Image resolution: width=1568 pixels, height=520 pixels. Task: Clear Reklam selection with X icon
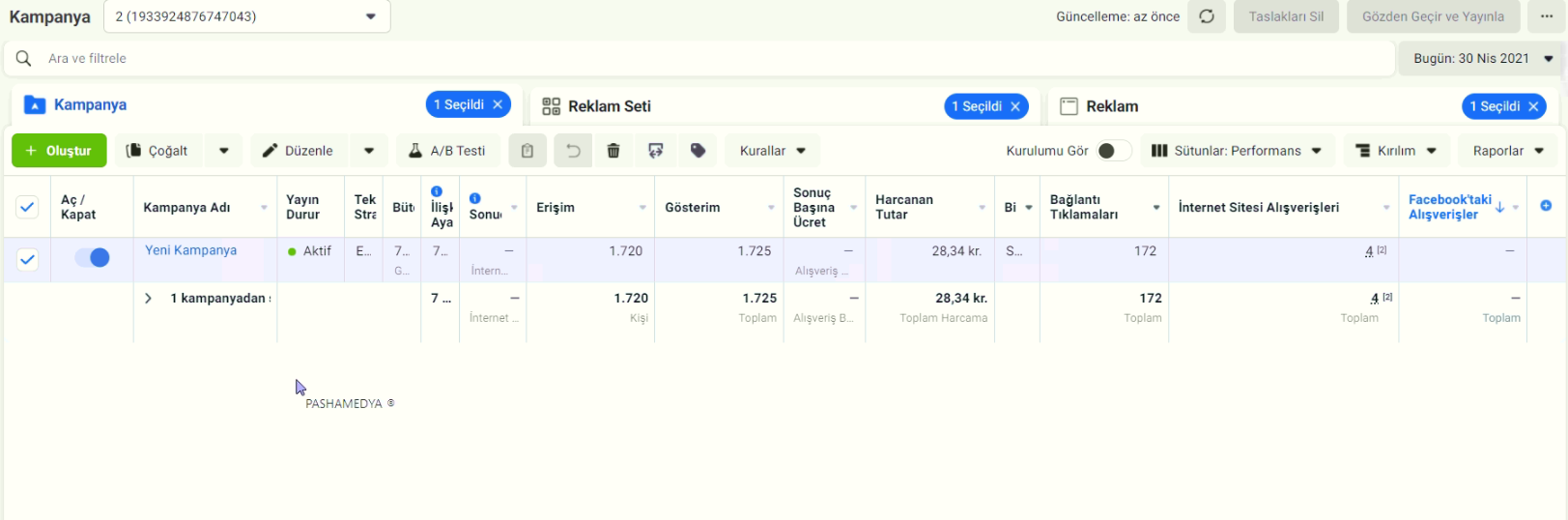[1533, 106]
